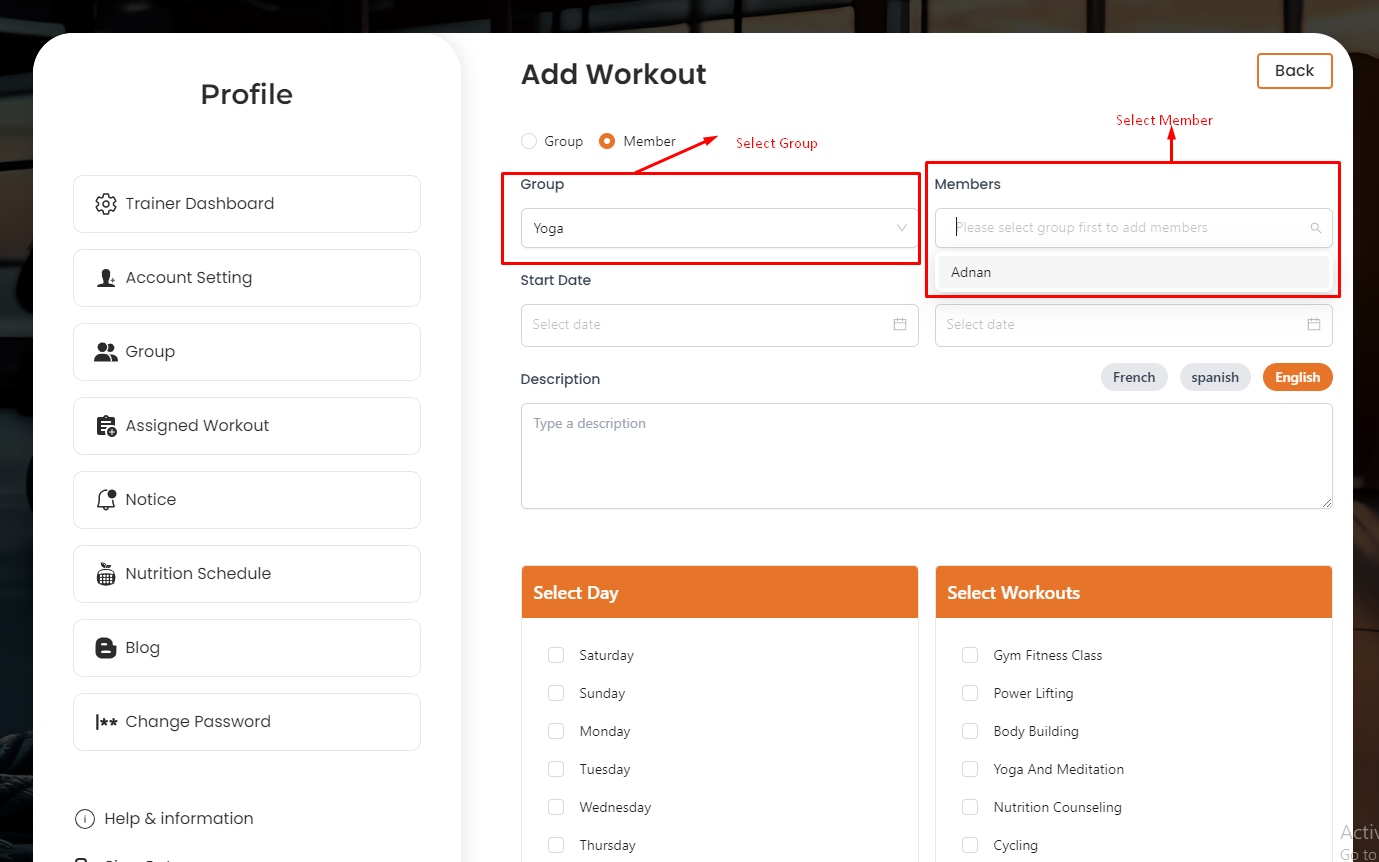The image size is (1379, 862).
Task: Click the Notice bell icon
Action: [x=106, y=500]
